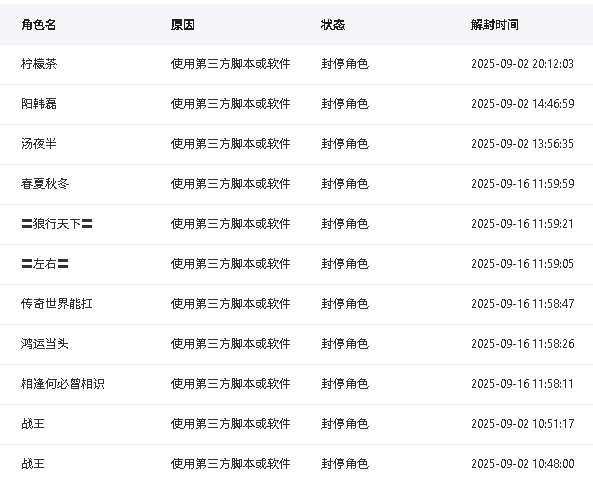Click the unban time 2025-09-16 11:59:59
The image size is (593, 484).
[x=523, y=184]
